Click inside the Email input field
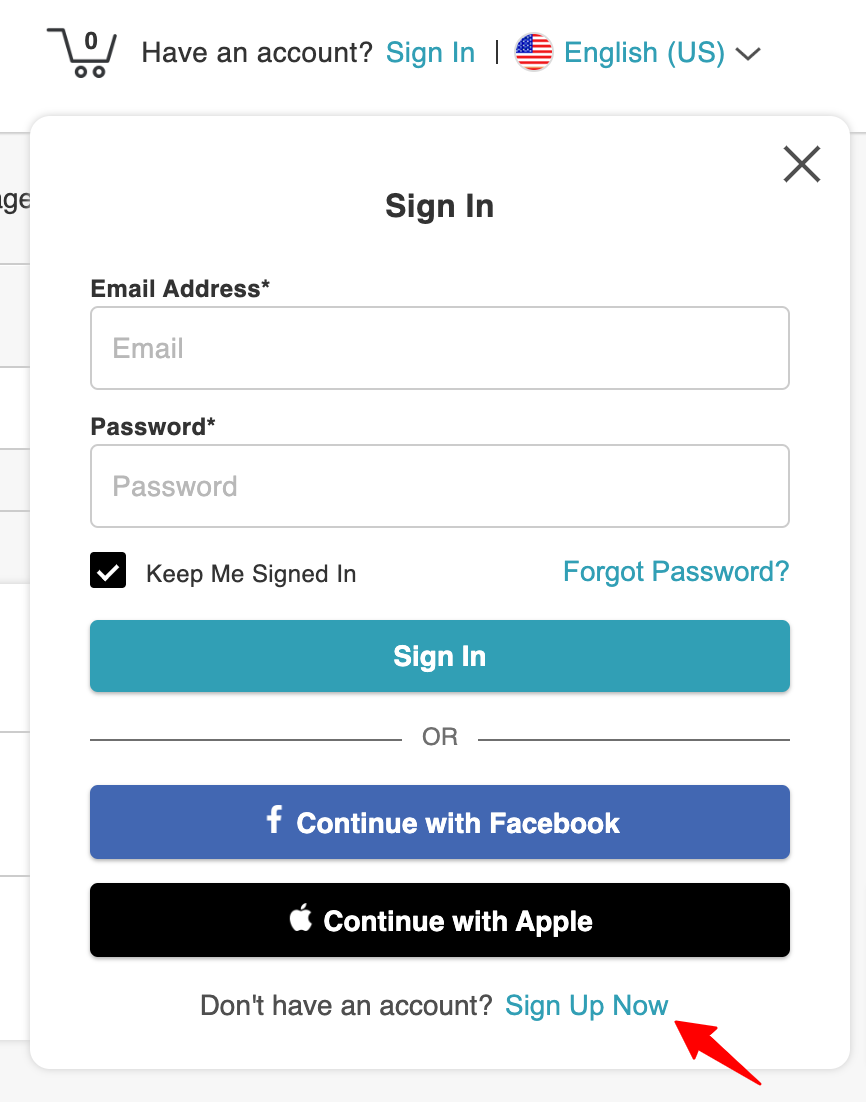 (440, 348)
